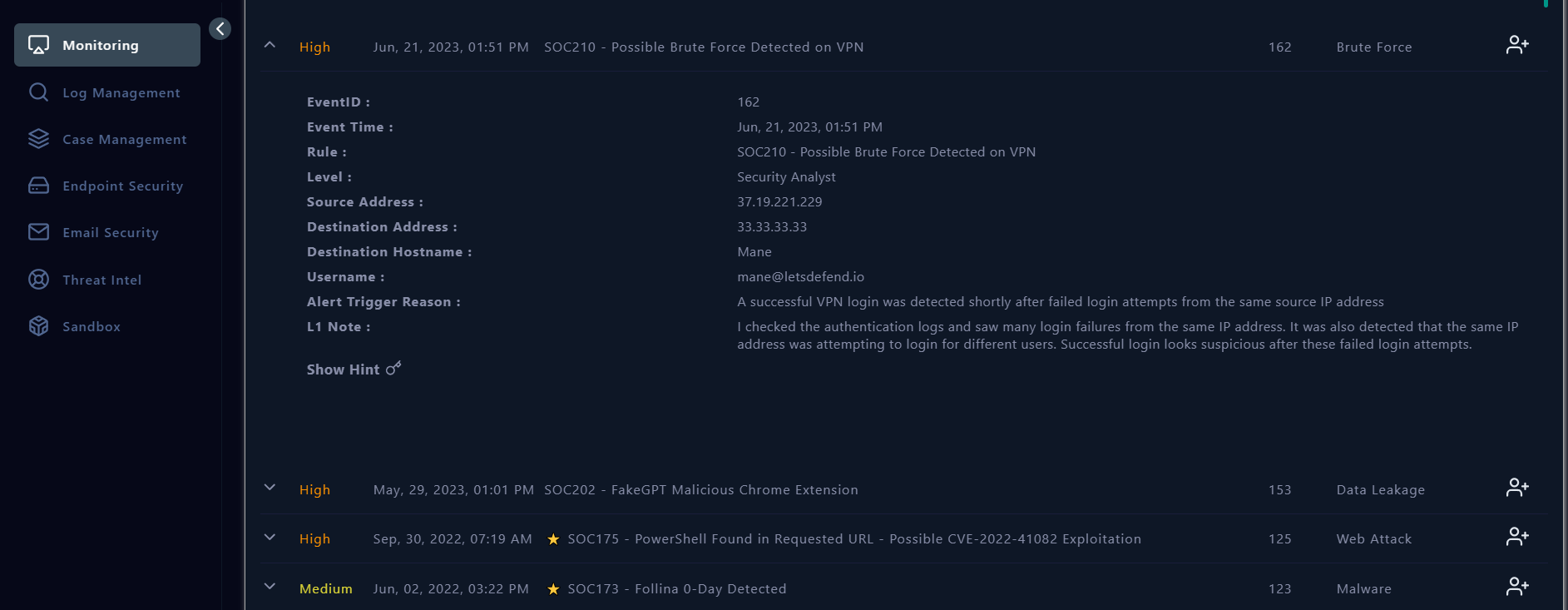Click the Case Management layers icon
This screenshot has height=610, width=1568.
[x=38, y=139]
